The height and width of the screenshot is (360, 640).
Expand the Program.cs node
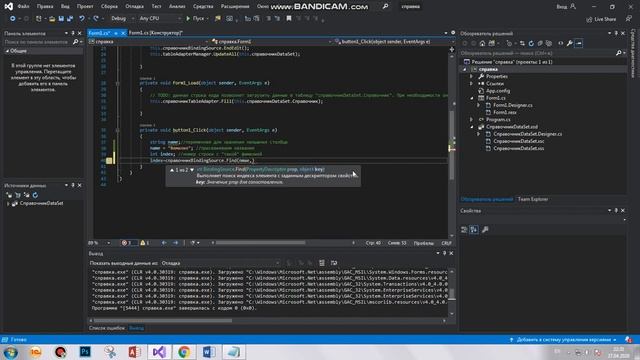click(x=471, y=120)
